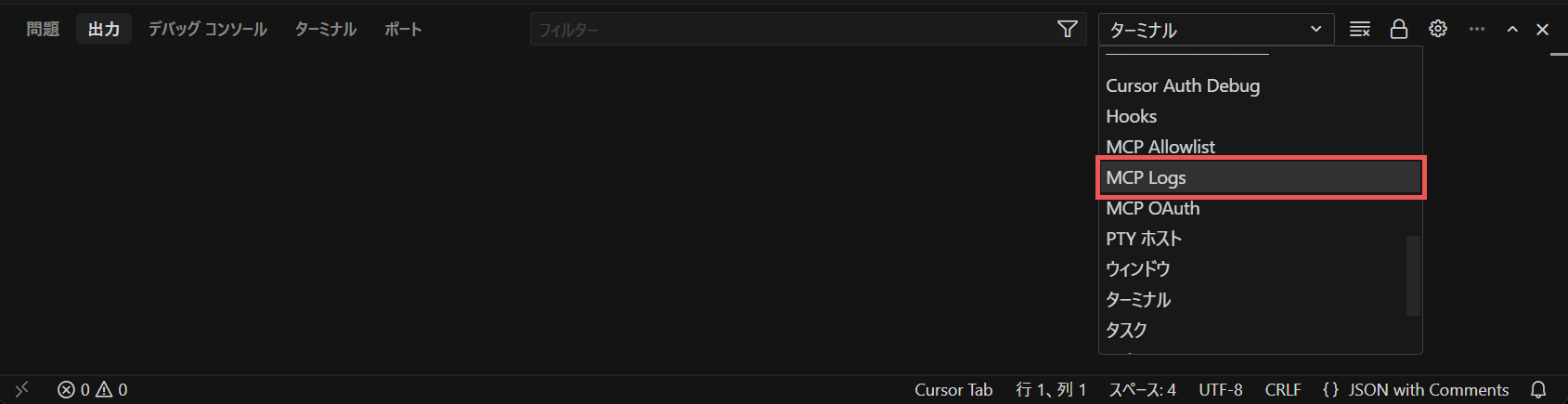The height and width of the screenshot is (404, 1568).
Task: Choose MCP OAuth in the dropdown list
Action: [x=1261, y=208]
